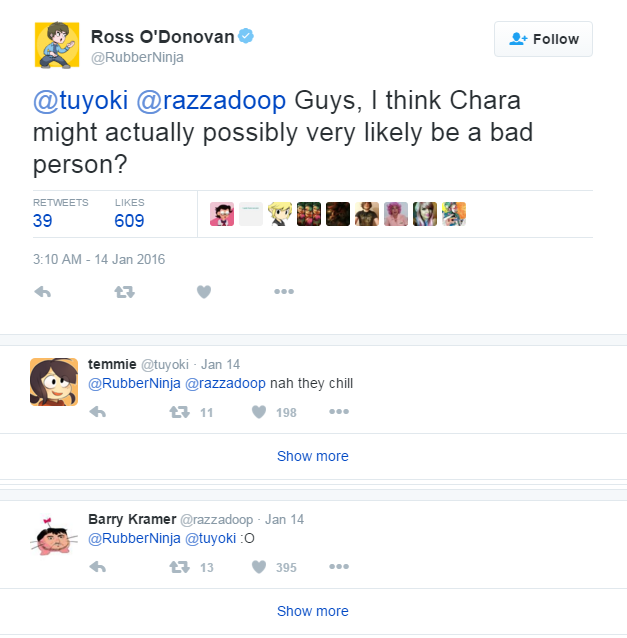Open more options on main tweet
Screen dimensions: 627x638
click(284, 292)
